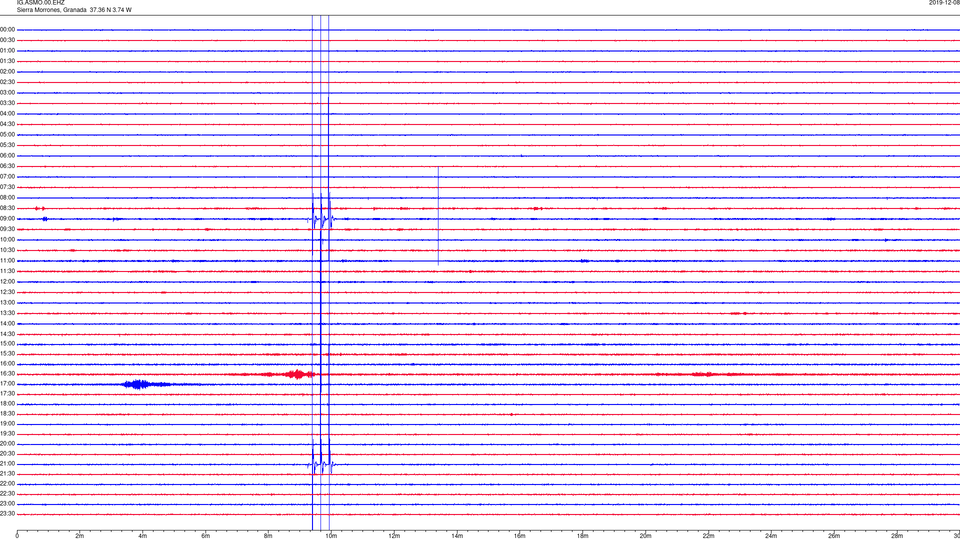Select the 17:00 row label

(x=7, y=384)
